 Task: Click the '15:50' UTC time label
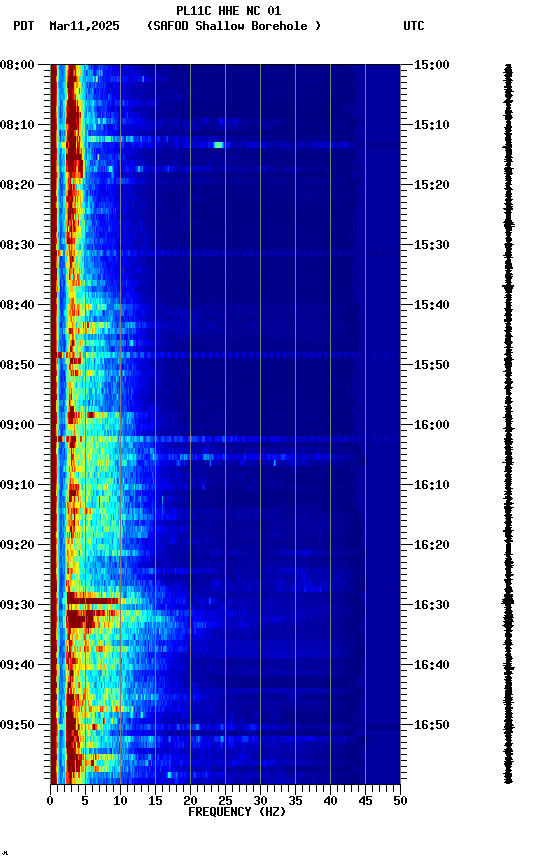coord(431,365)
